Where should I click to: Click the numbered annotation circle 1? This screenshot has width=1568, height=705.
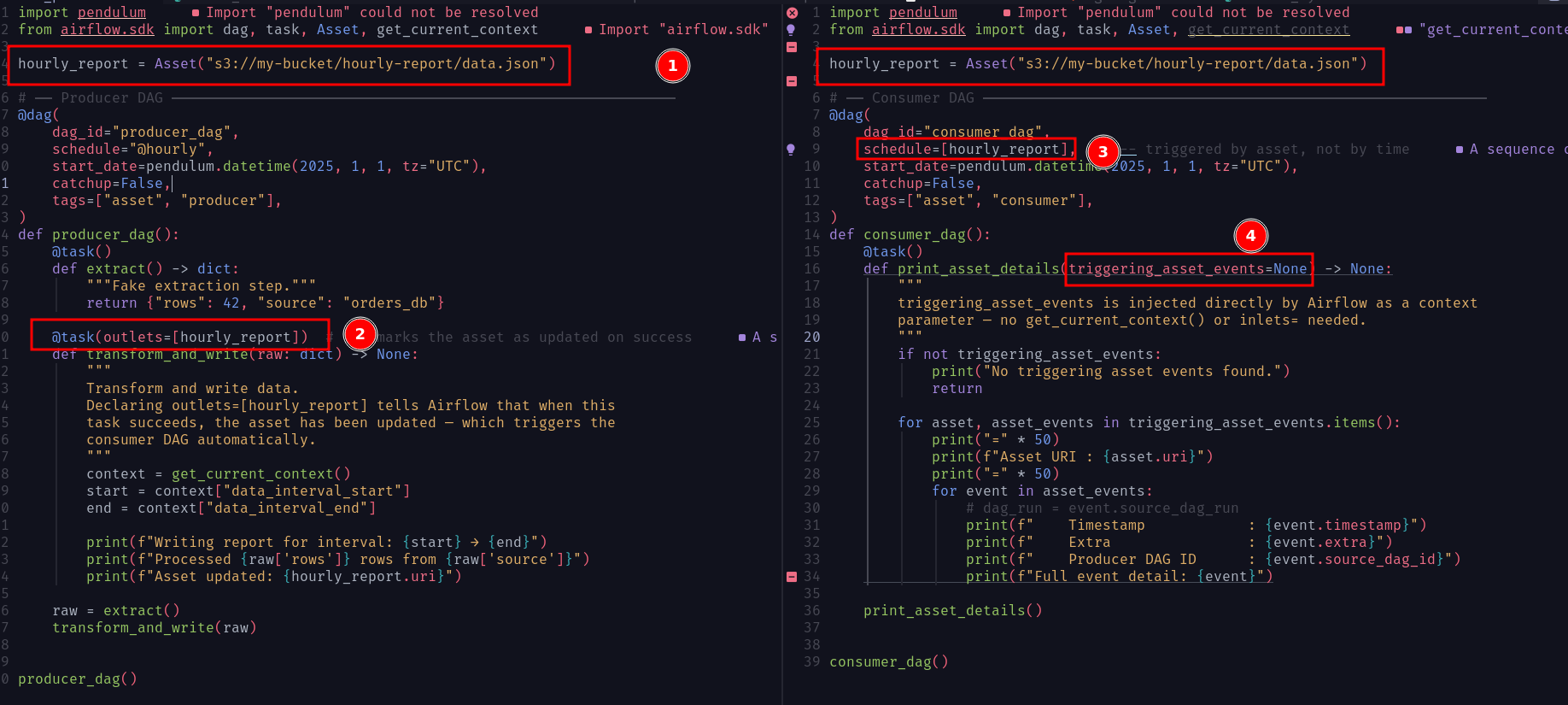click(x=672, y=66)
